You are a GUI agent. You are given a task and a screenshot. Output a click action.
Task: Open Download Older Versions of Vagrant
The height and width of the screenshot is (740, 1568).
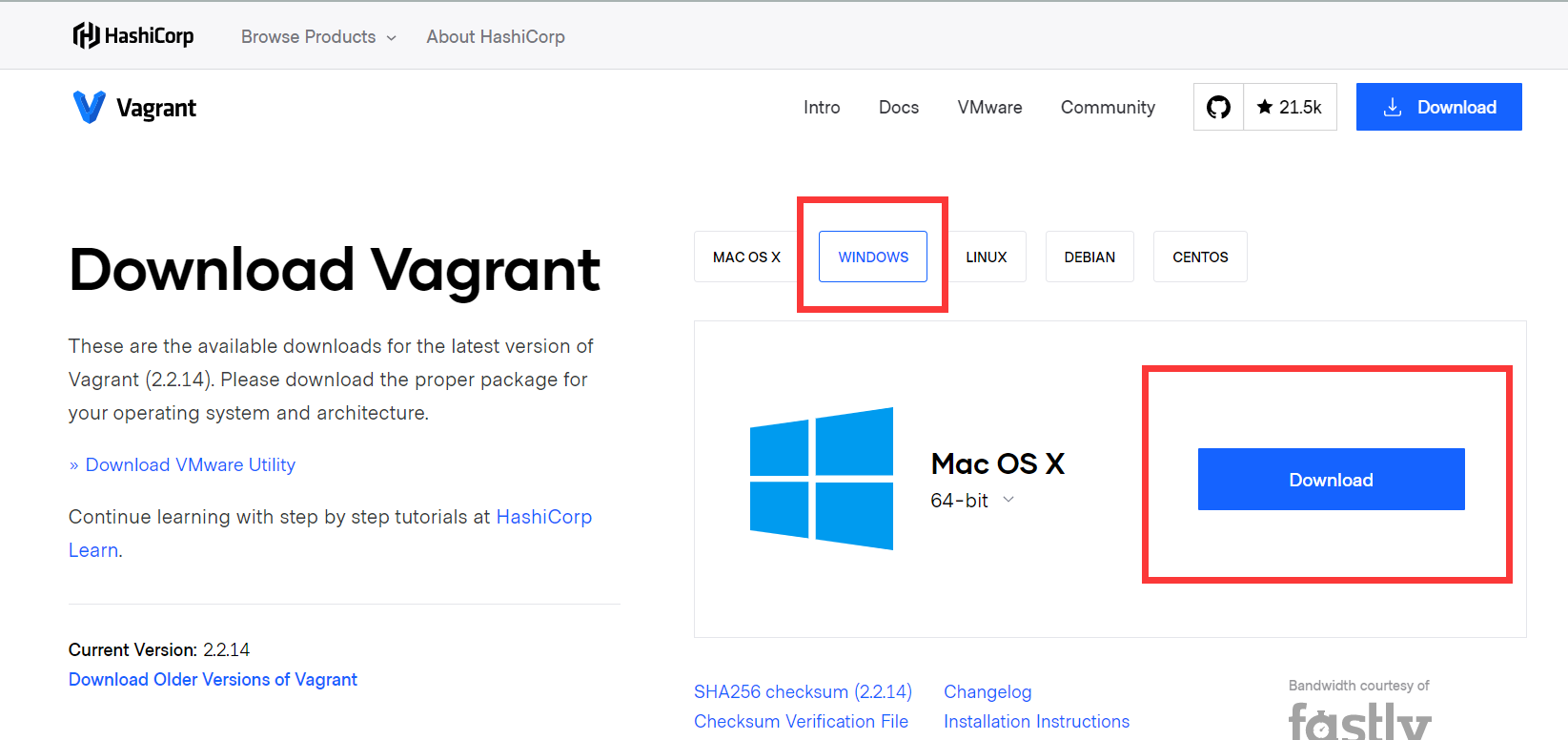(213, 679)
